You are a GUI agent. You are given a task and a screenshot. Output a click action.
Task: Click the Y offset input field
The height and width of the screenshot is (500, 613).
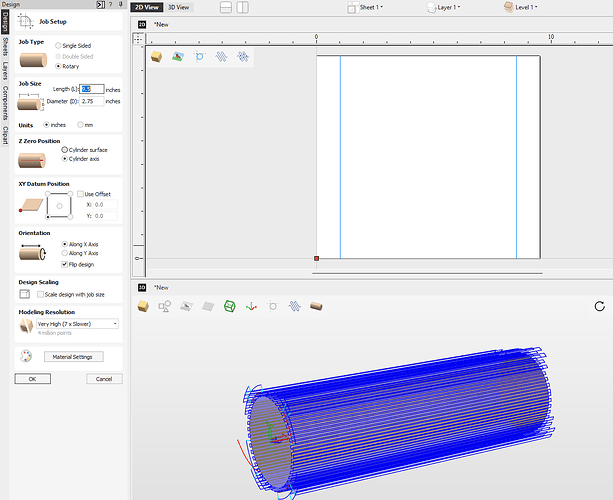click(105, 216)
